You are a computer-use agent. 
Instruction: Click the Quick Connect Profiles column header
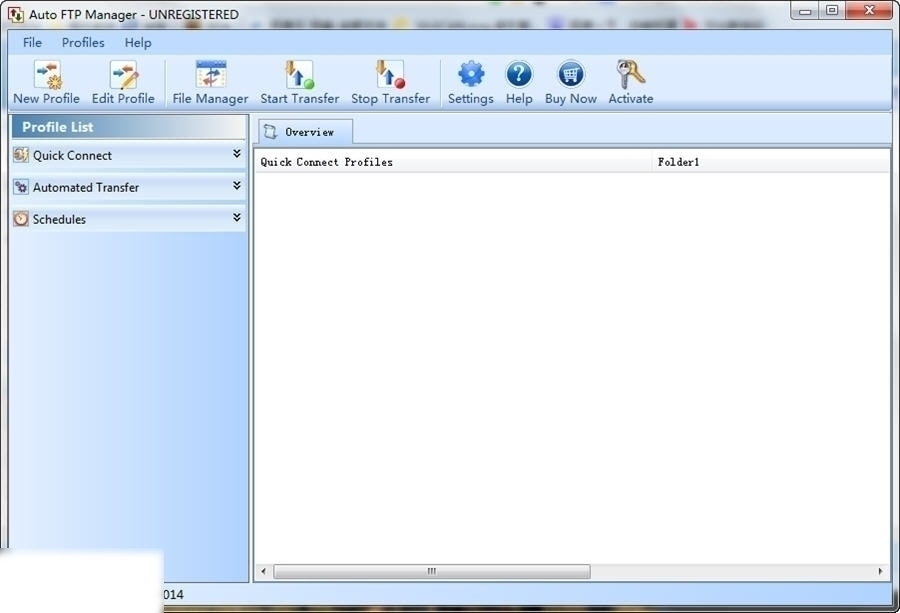tap(453, 162)
